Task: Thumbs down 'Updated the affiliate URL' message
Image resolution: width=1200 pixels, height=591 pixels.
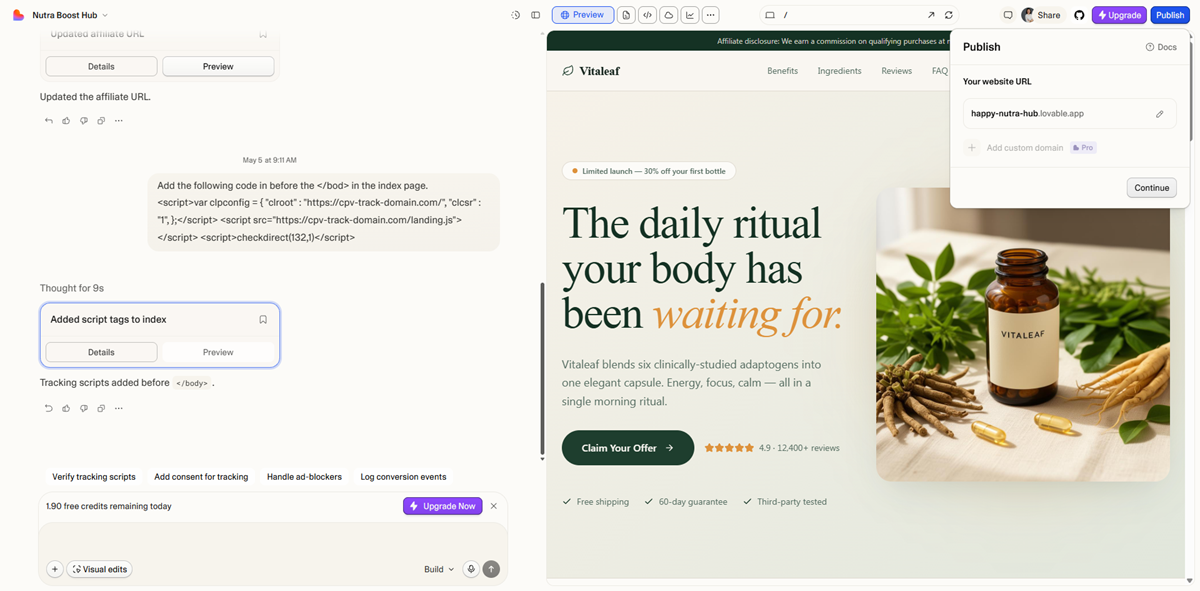Action: tap(84, 121)
